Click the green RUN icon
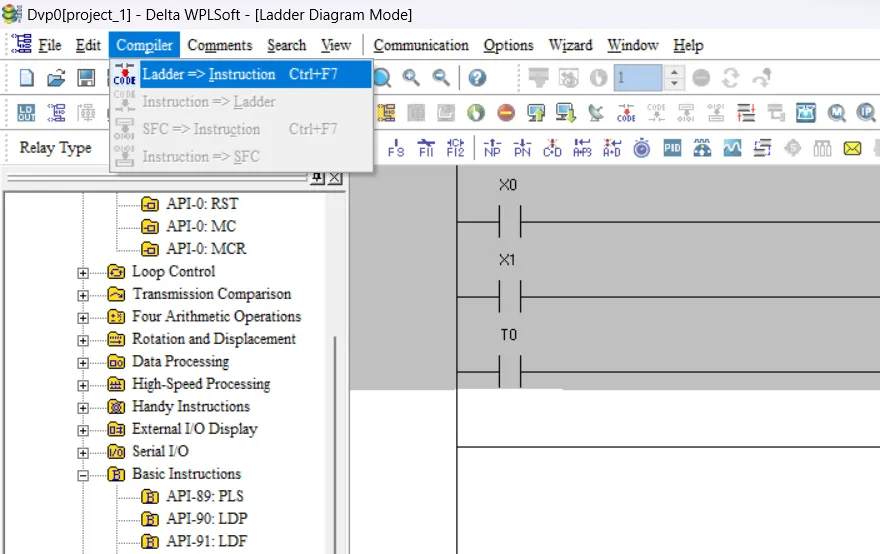This screenshot has width=880, height=554. (x=476, y=113)
